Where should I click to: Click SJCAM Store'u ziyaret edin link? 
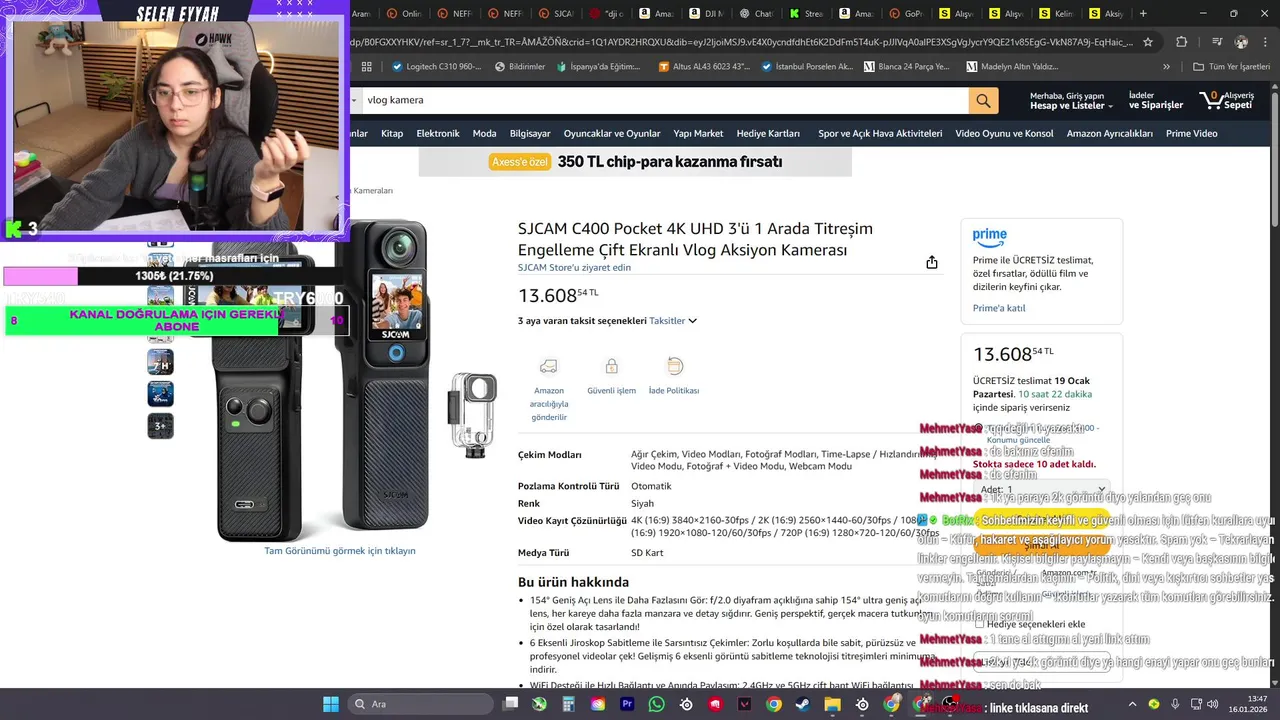(574, 268)
